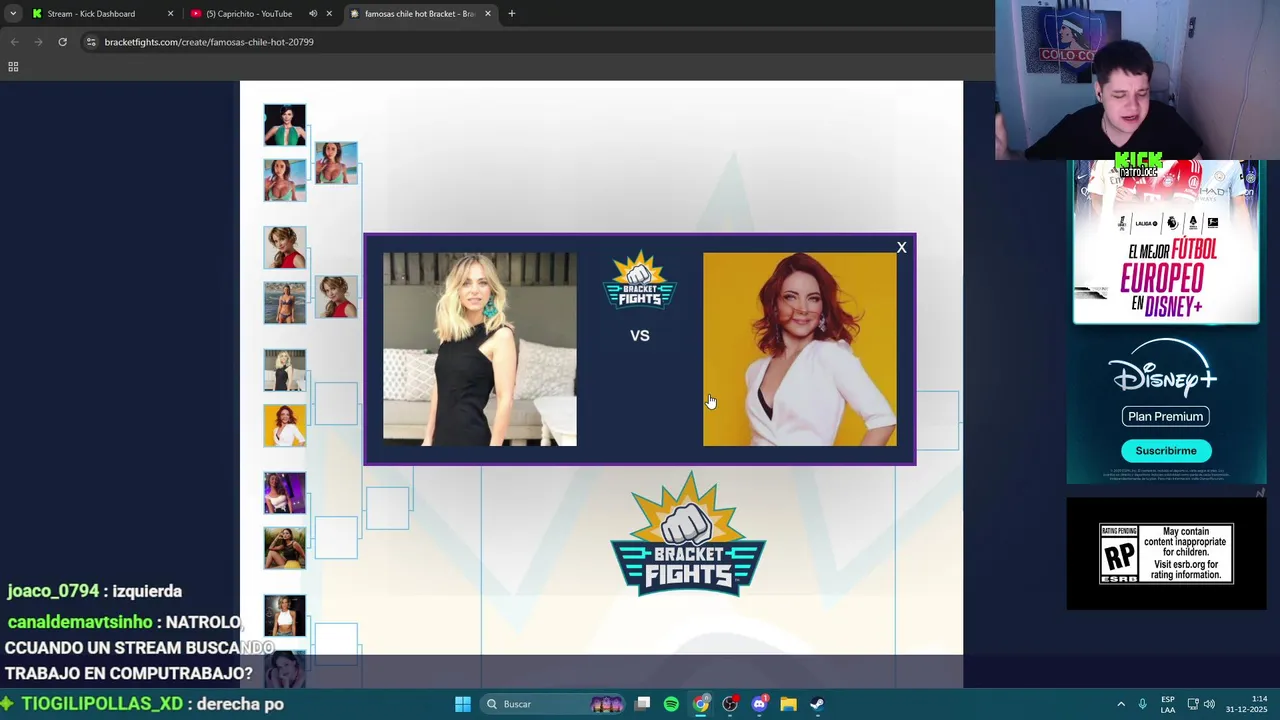Screen dimensions: 1280x720
Task: Open Task View from taskbar
Action: click(x=643, y=704)
